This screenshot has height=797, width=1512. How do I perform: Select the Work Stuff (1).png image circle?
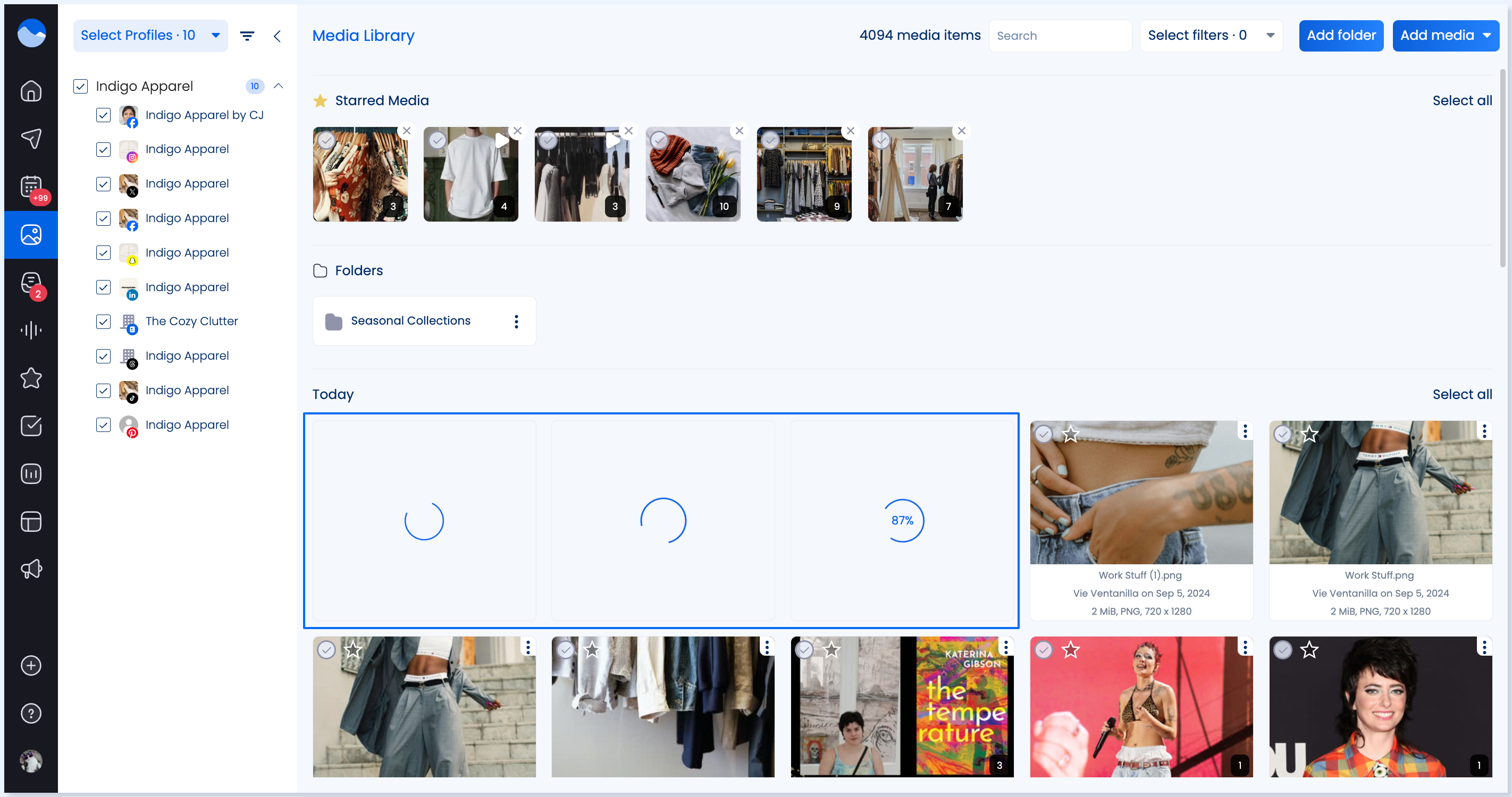pyautogui.click(x=1044, y=434)
